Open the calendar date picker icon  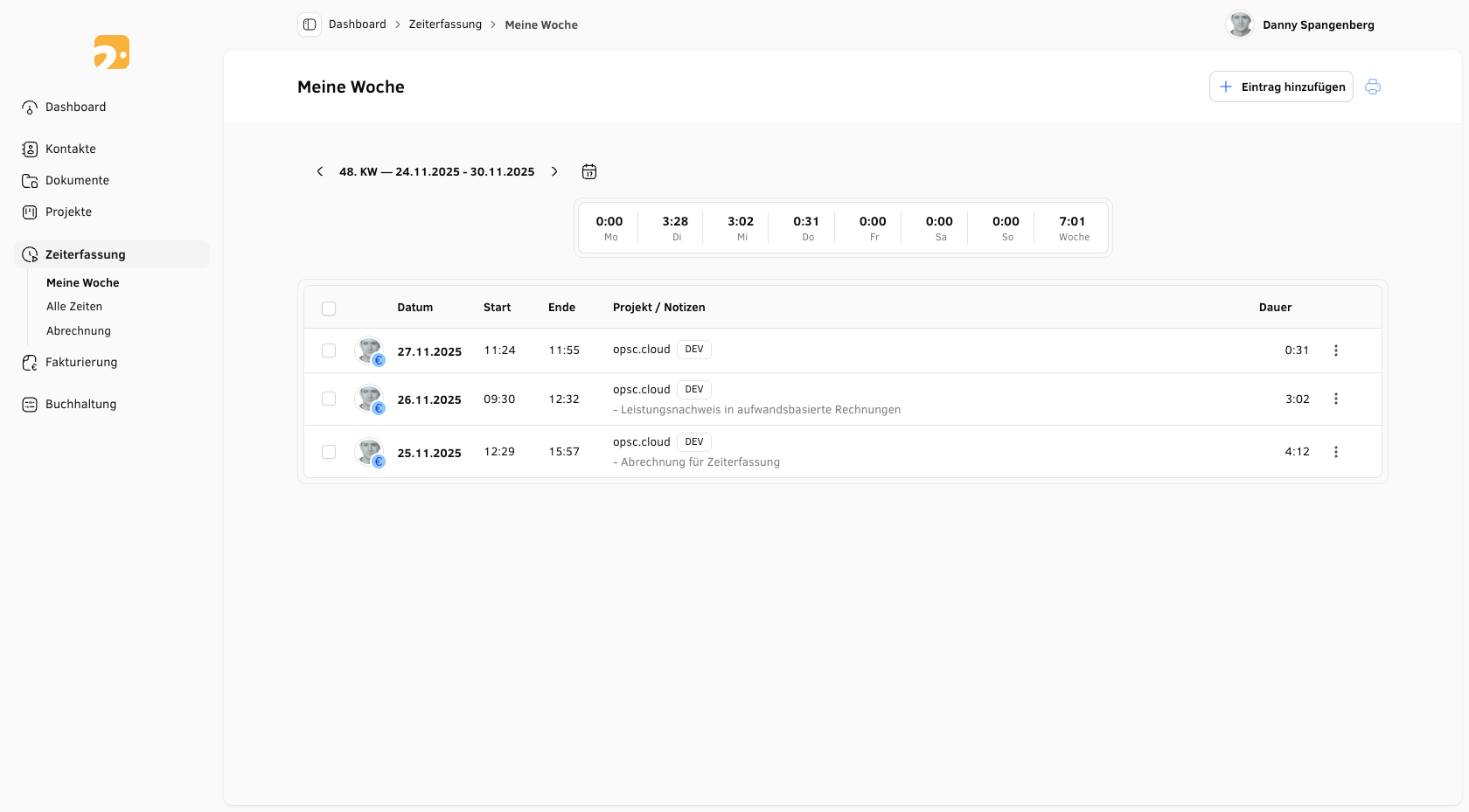click(589, 171)
